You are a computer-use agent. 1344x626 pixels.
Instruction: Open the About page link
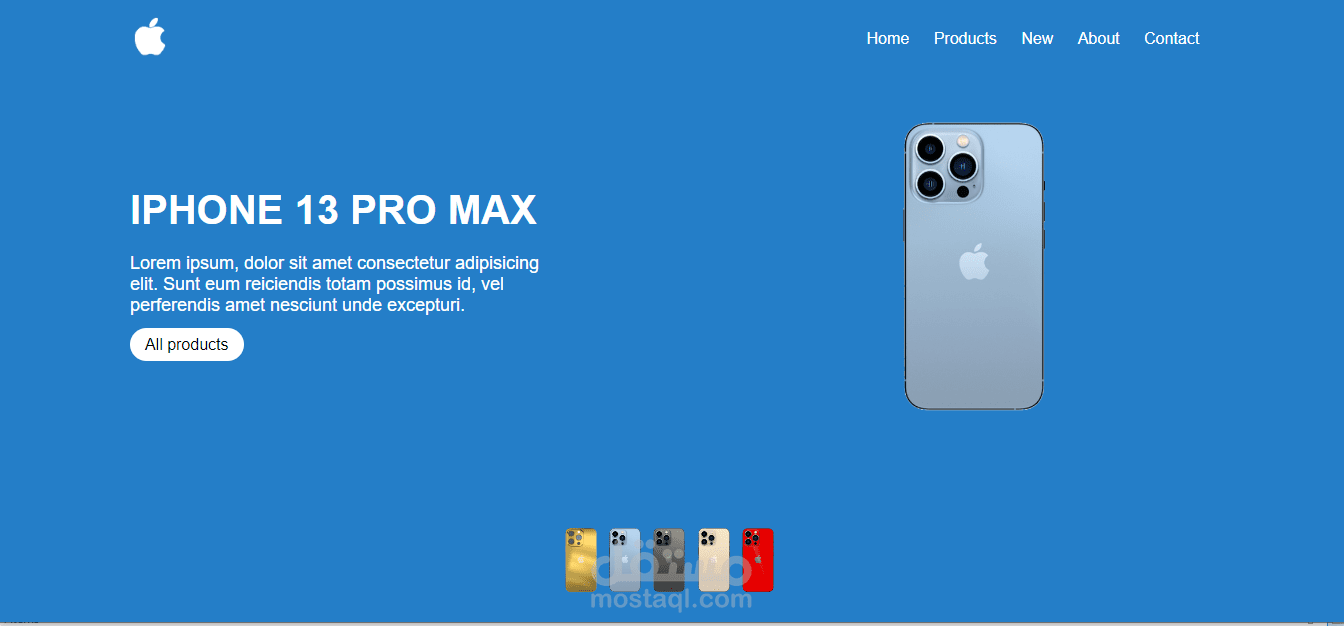point(1098,38)
